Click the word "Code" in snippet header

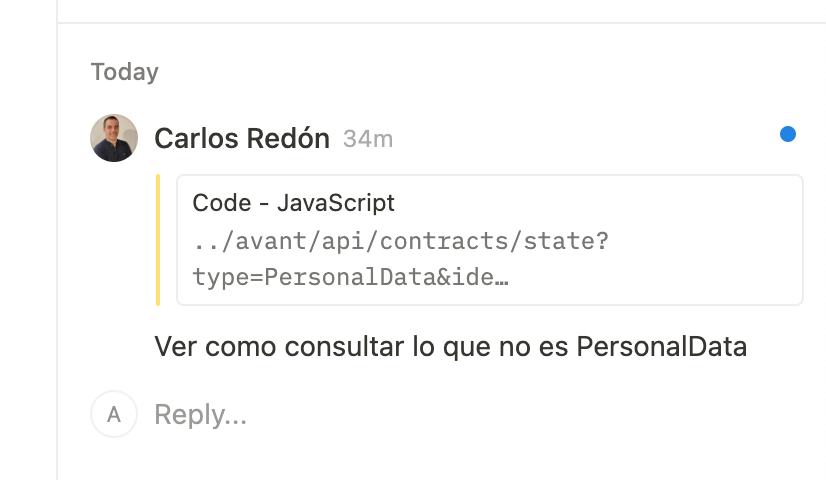pos(221,203)
